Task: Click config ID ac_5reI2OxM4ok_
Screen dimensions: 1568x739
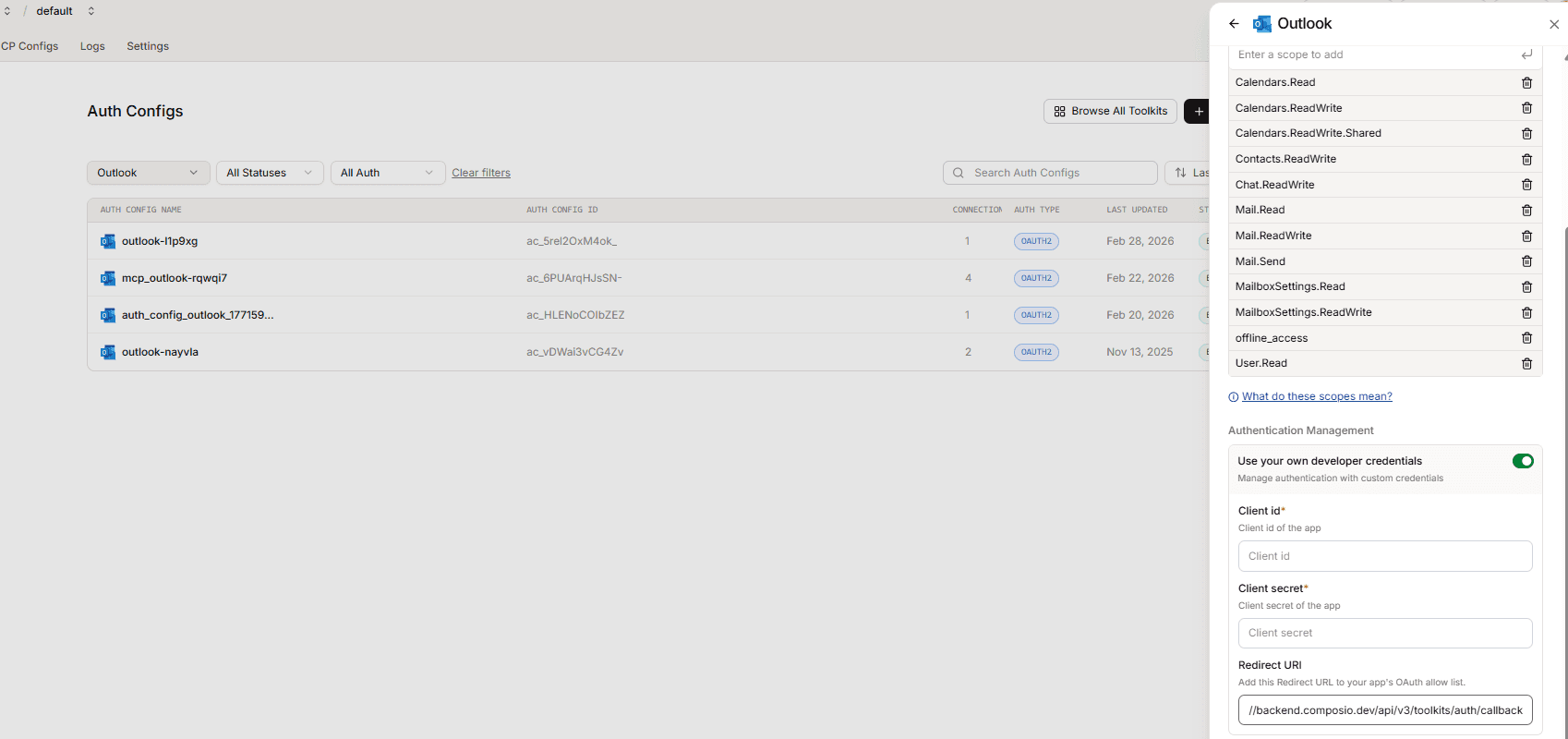Action: point(572,241)
